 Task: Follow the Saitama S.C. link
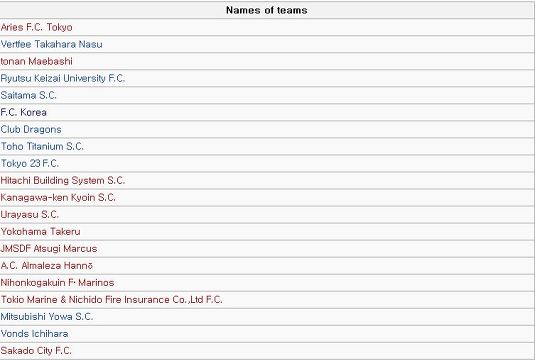(x=29, y=95)
